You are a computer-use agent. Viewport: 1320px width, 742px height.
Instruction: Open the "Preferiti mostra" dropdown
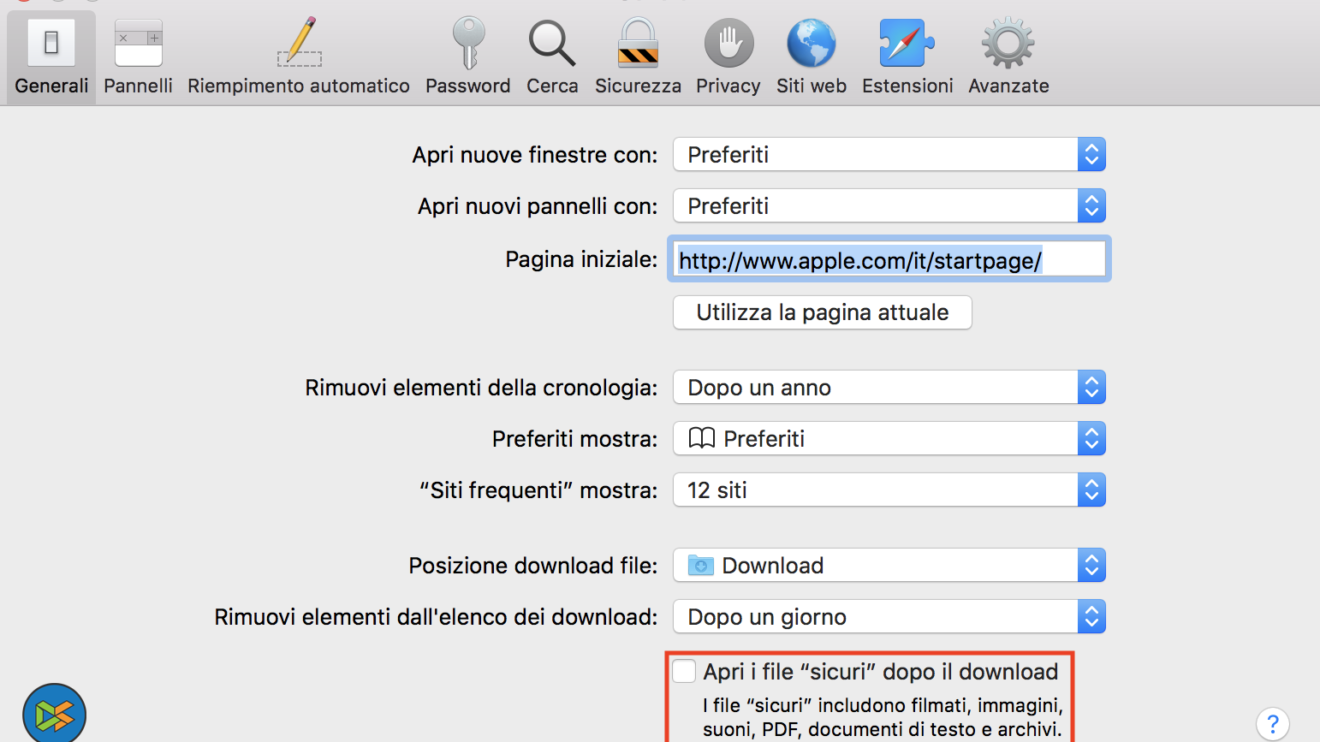click(x=889, y=438)
